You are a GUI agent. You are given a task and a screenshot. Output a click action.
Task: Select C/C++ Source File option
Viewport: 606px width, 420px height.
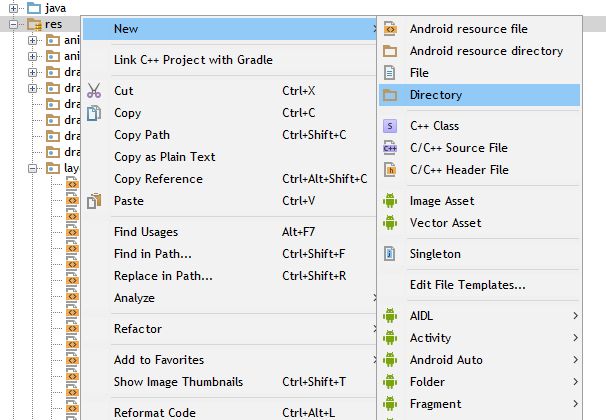click(479, 148)
